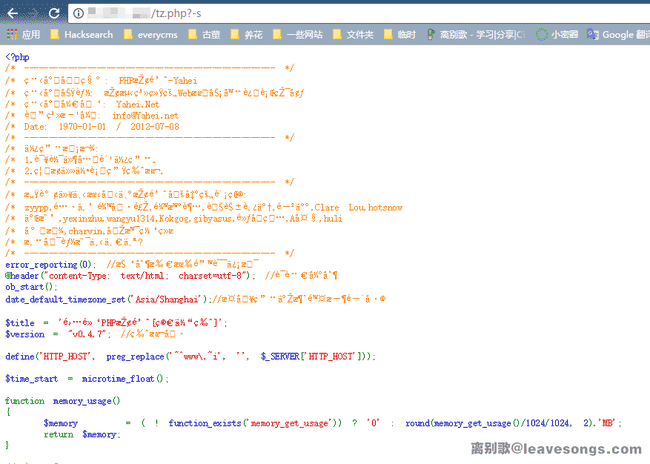Image resolution: width=650 pixels, height=464 pixels.
Task: View site information icon in address bar
Action: tap(78, 12)
